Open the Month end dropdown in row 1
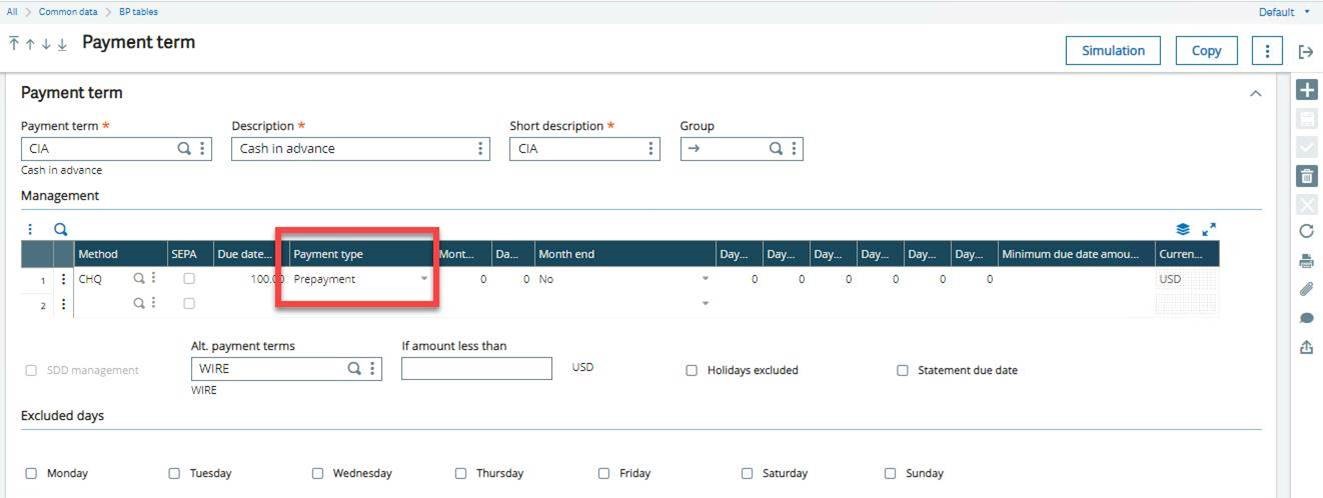 [705, 279]
